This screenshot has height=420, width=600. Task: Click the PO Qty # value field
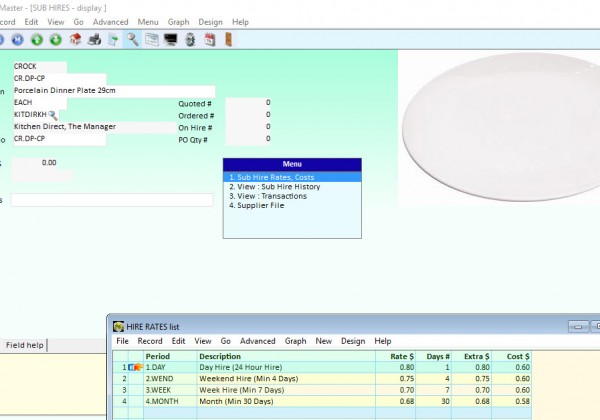pyautogui.click(x=248, y=139)
